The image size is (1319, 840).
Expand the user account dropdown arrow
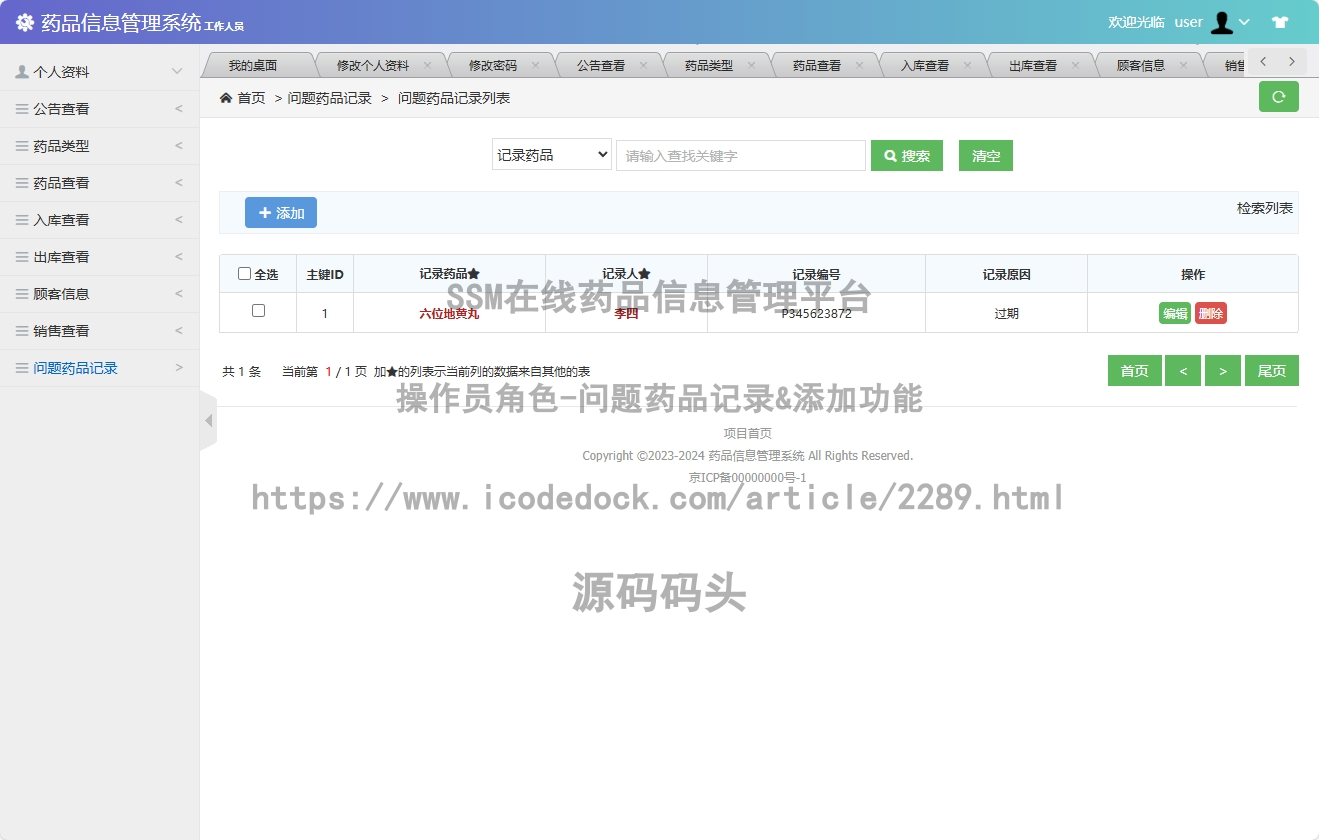pos(1245,22)
